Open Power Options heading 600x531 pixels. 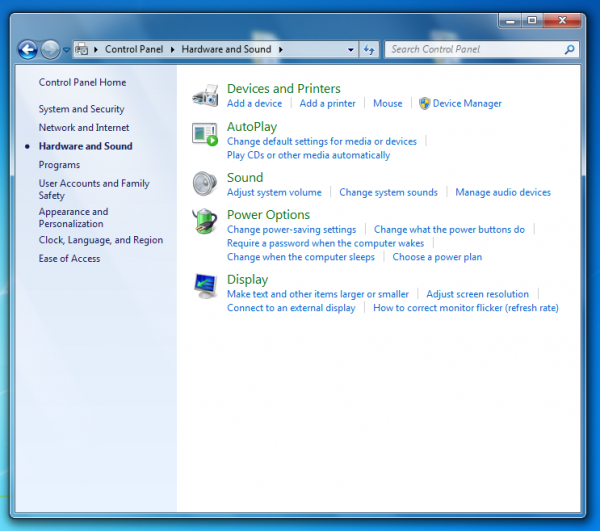coord(268,215)
